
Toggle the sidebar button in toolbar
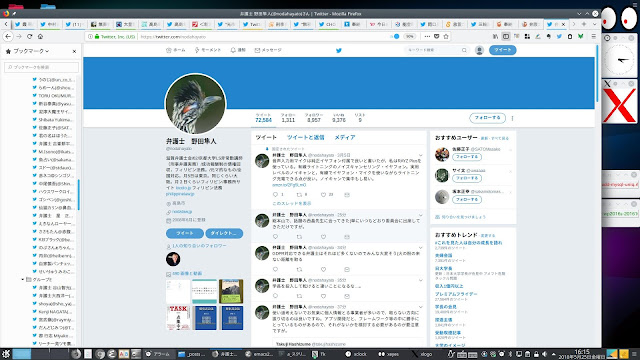pyautogui.click(x=506, y=36)
